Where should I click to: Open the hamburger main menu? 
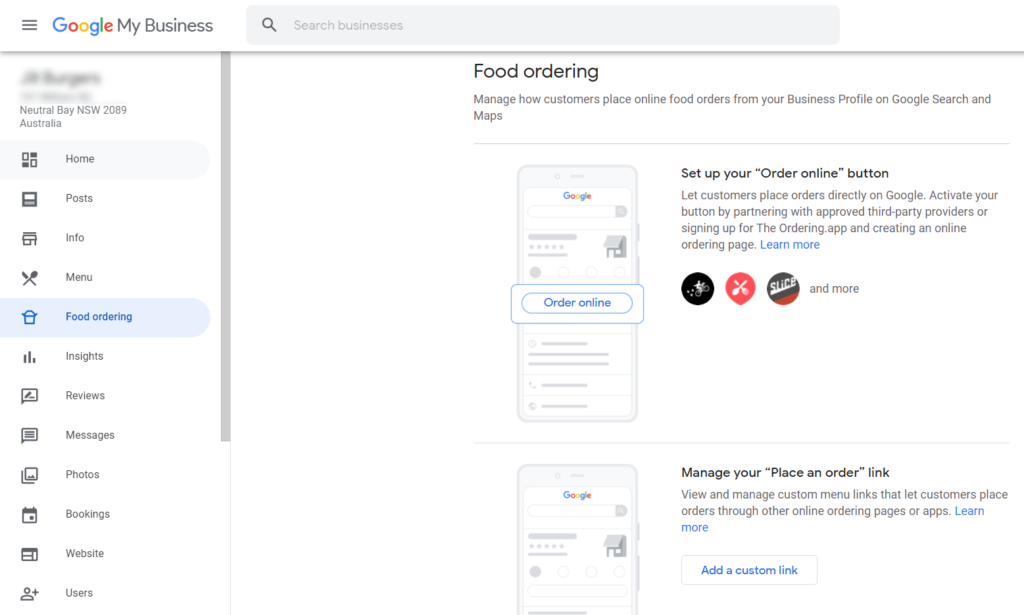point(29,25)
